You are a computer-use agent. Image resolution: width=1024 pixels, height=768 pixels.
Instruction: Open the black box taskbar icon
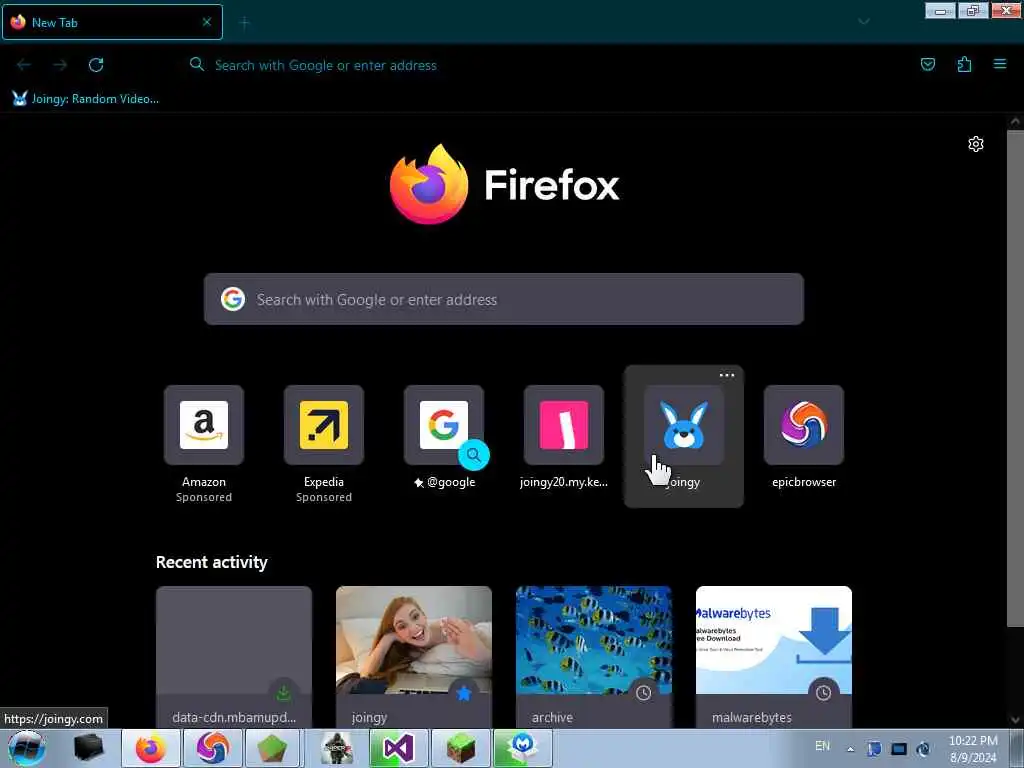pos(89,748)
